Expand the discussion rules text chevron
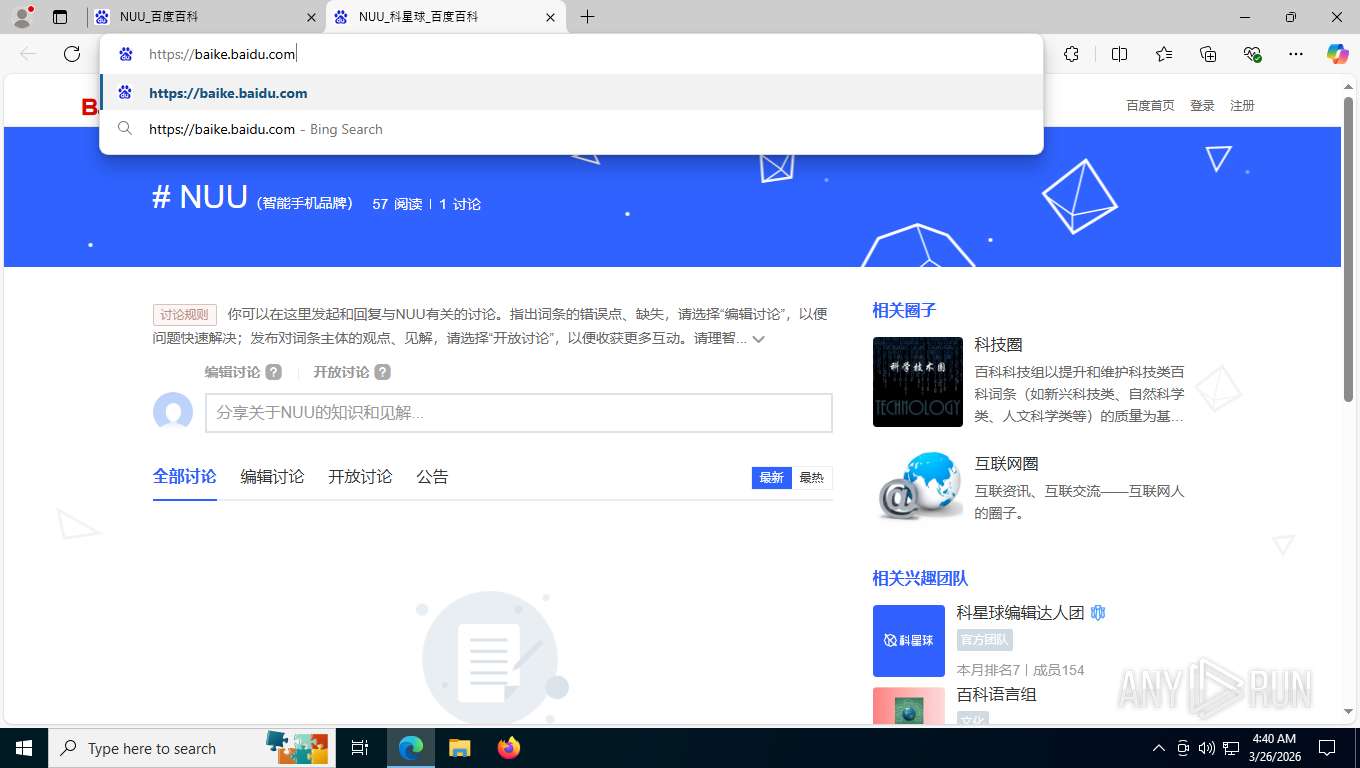This screenshot has height=768, width=1360. point(759,339)
